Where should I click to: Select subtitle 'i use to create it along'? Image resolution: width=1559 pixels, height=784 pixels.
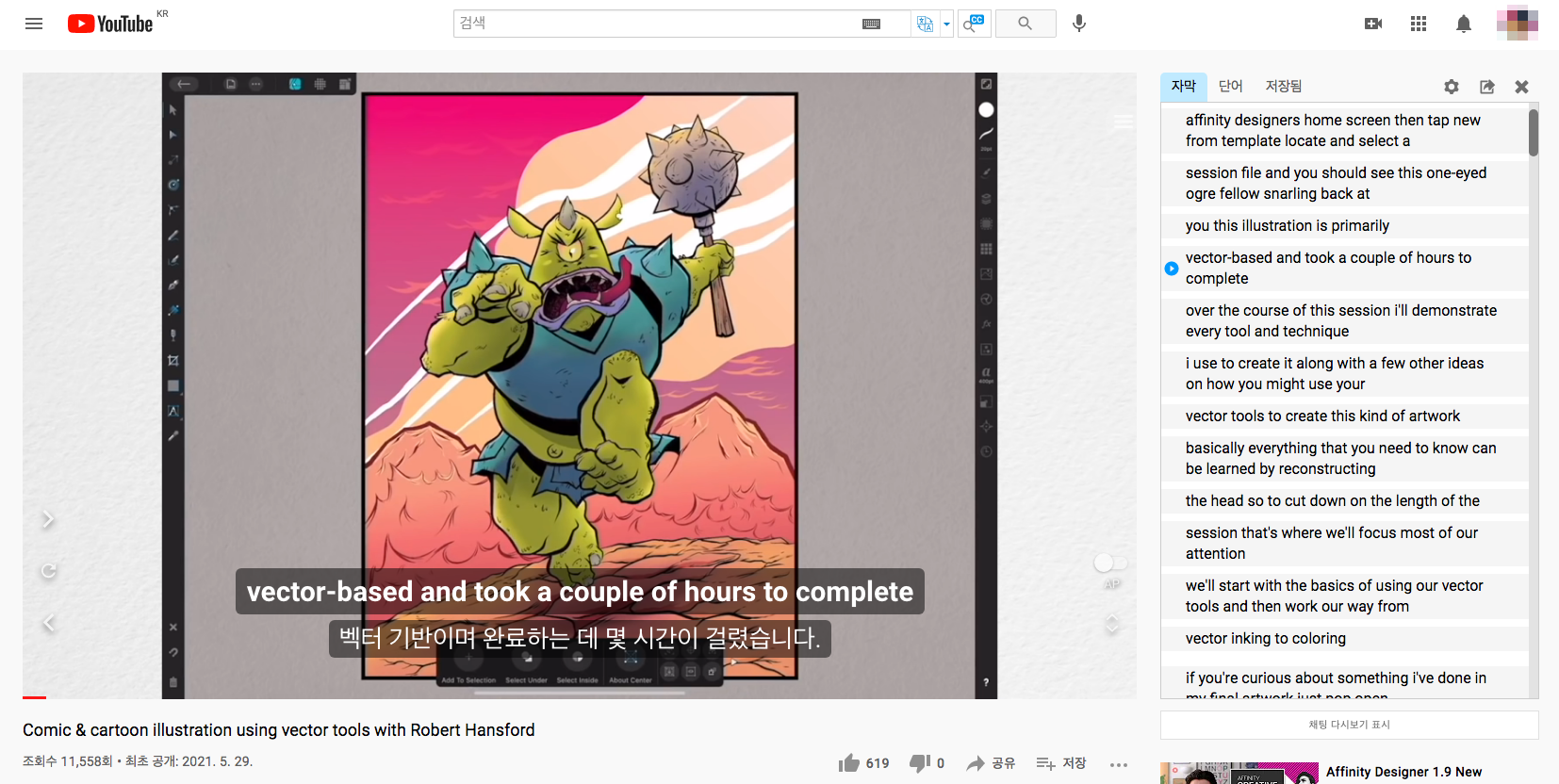[1345, 373]
